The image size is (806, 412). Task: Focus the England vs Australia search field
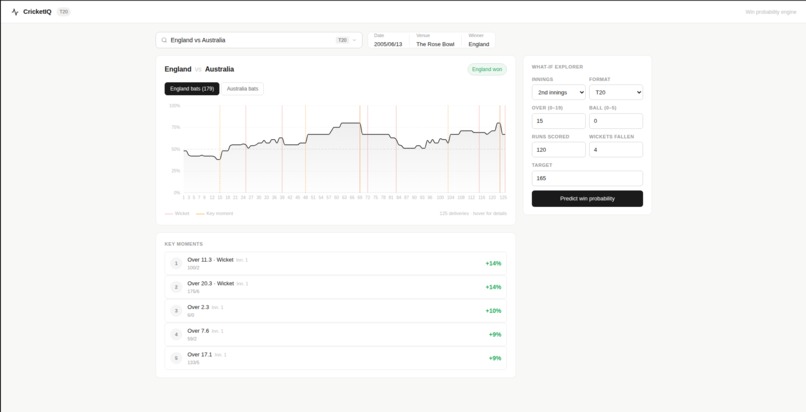click(259, 40)
